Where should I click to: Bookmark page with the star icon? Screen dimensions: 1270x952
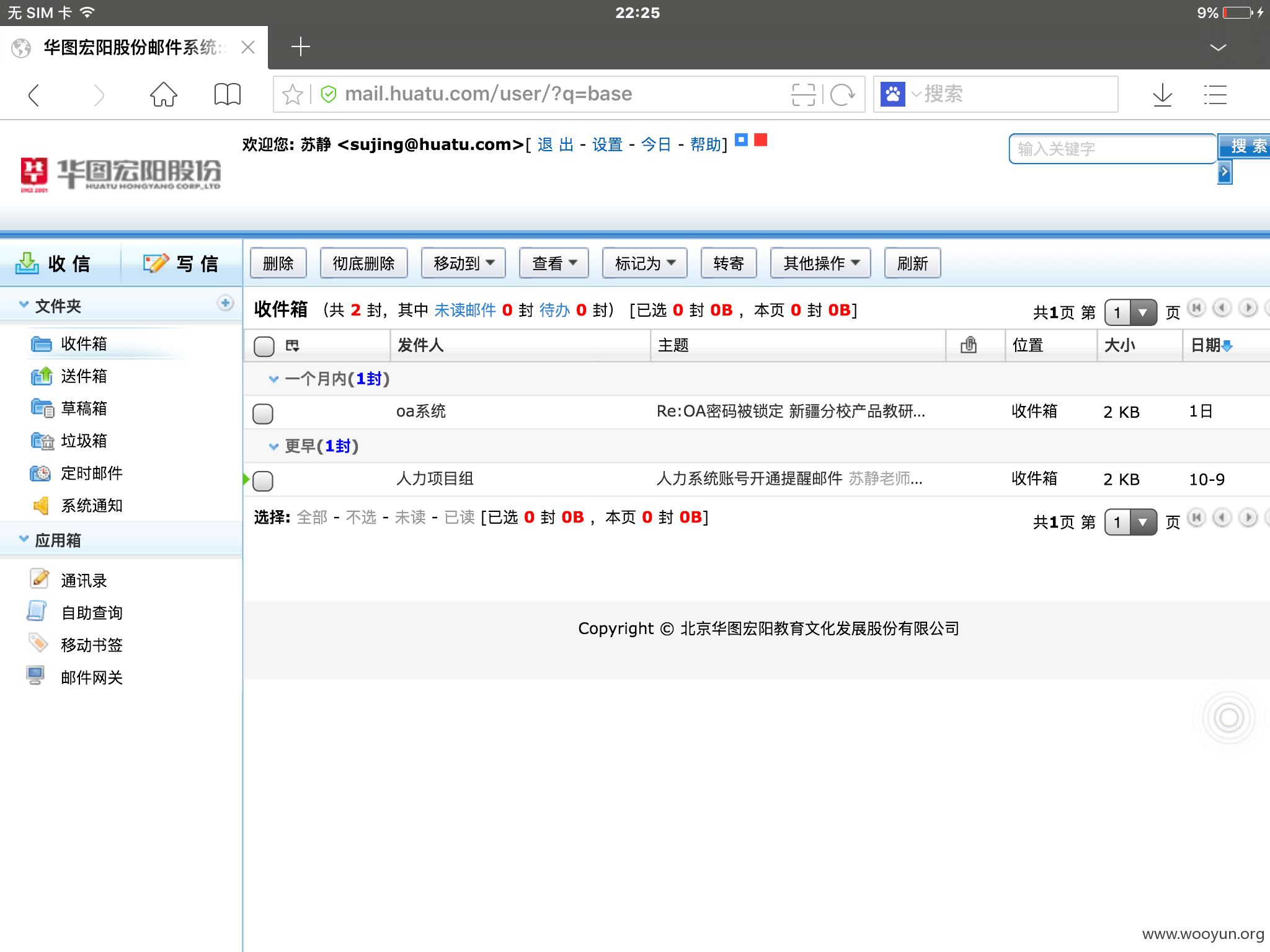click(x=293, y=95)
